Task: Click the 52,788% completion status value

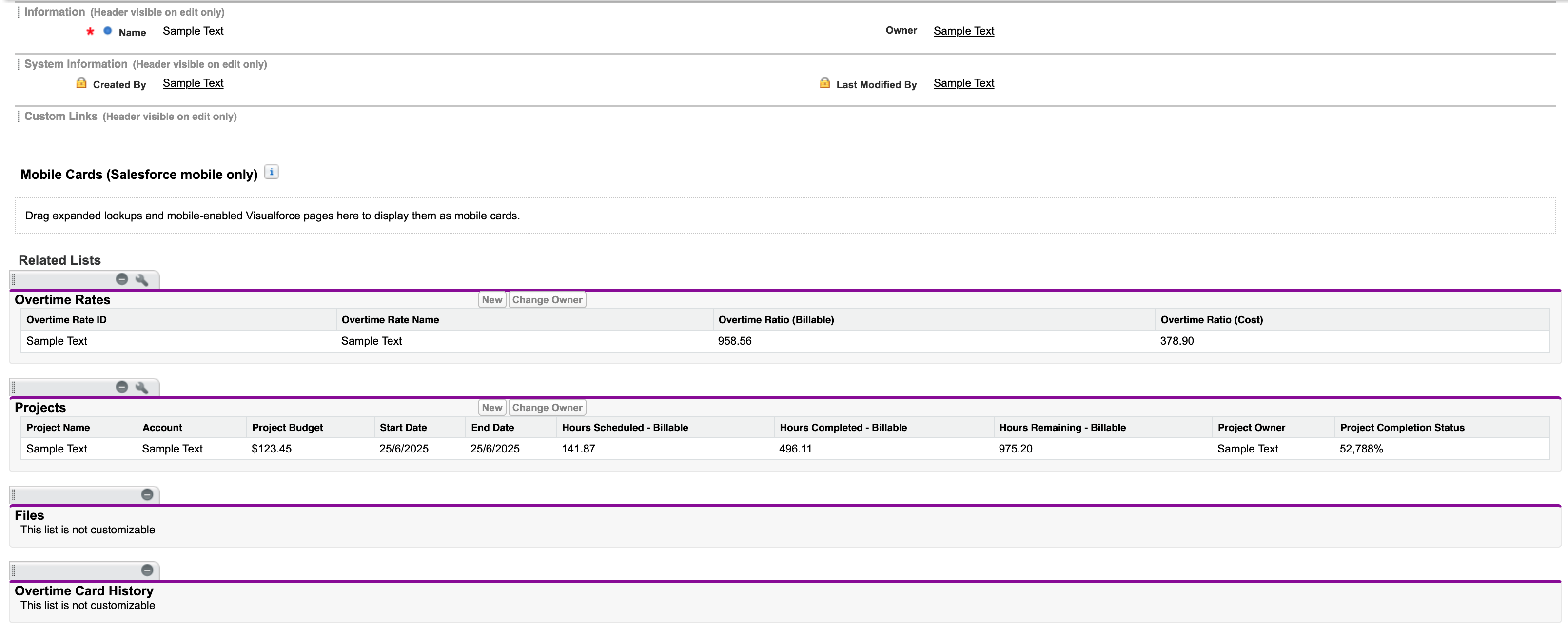Action: (x=1361, y=449)
